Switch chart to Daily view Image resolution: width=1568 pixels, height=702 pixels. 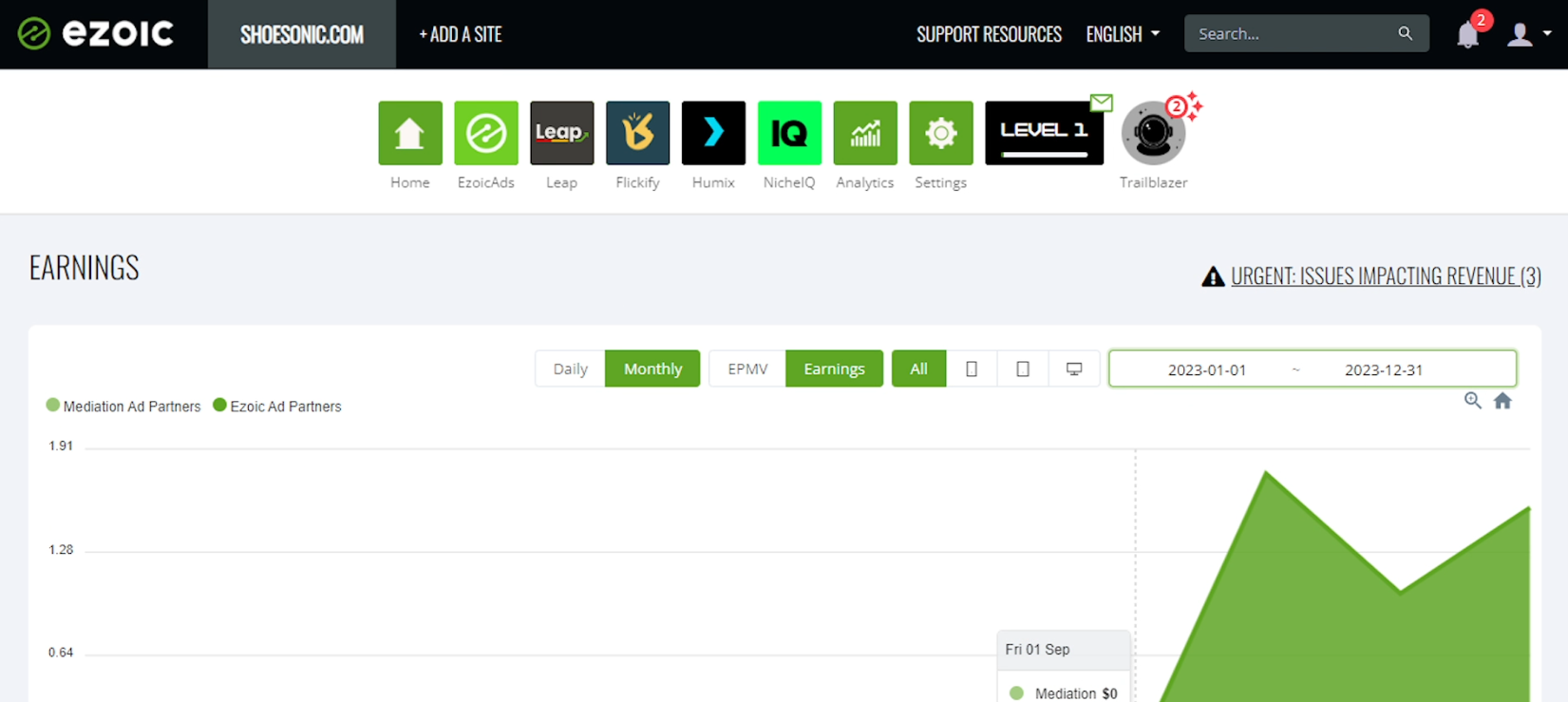[x=571, y=369]
